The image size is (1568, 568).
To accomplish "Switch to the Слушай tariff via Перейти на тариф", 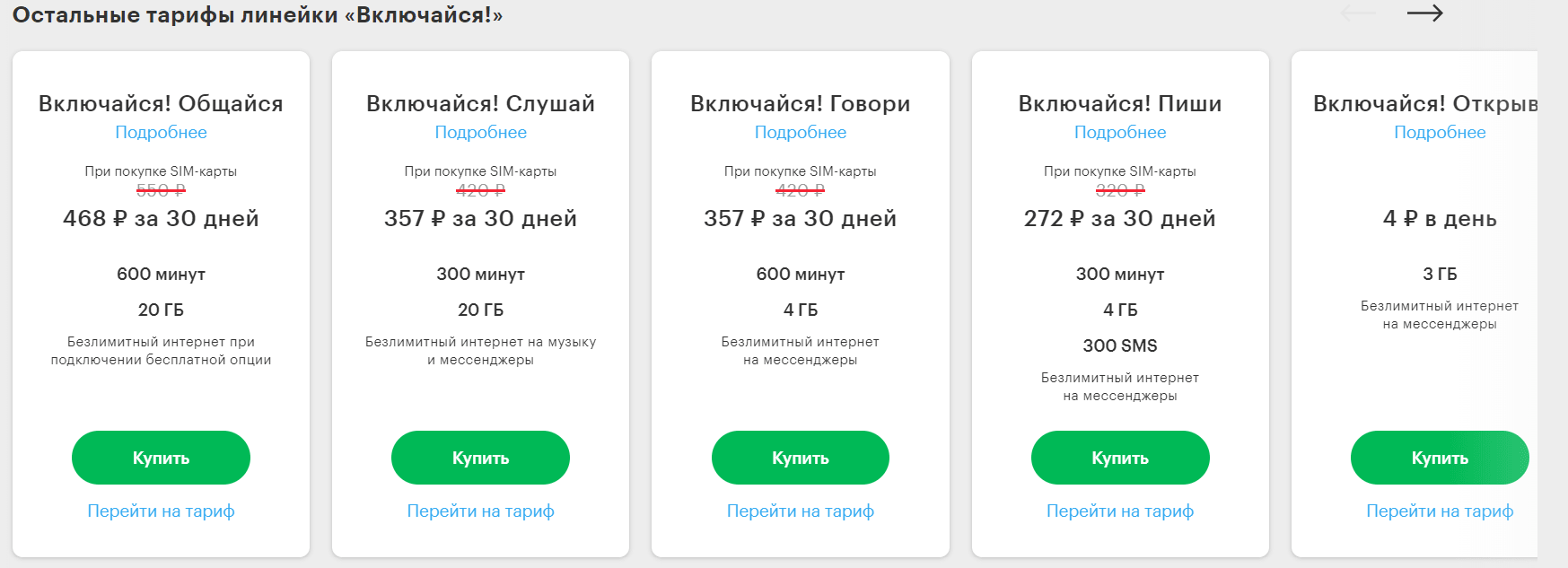I will coord(480,511).
